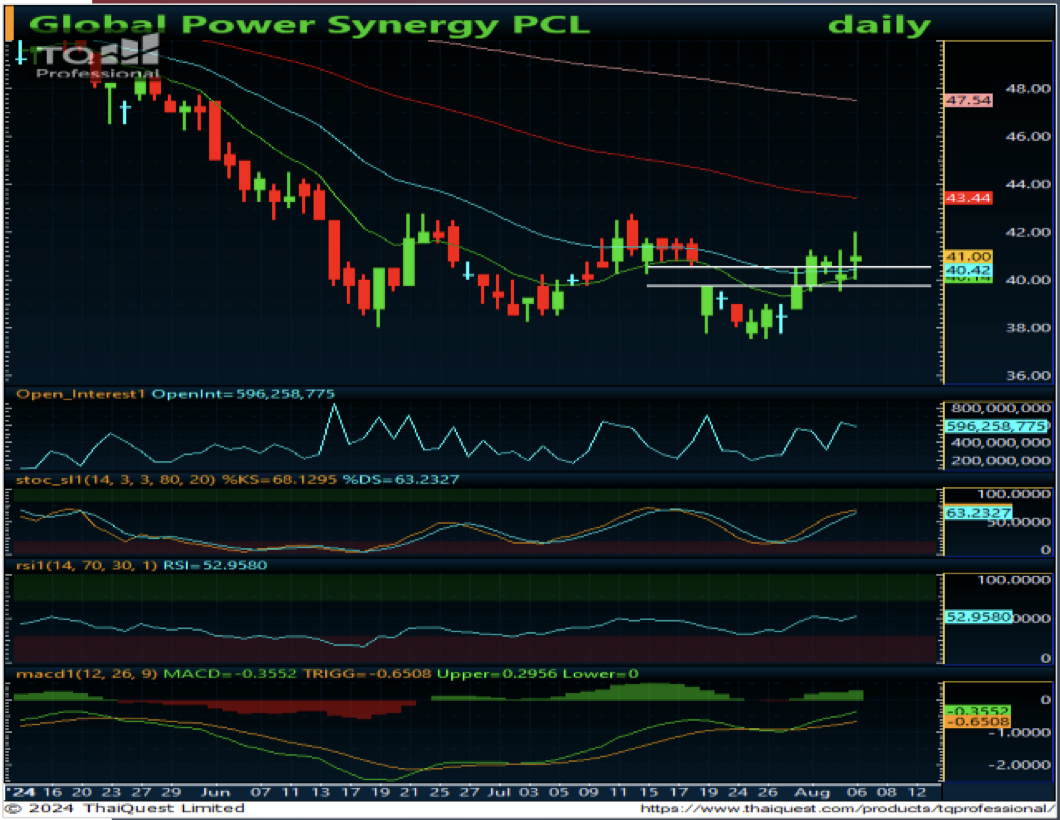This screenshot has width=1060, height=820.
Task: Click the 52.9580 tag on the RSI scale
Action: pyautogui.click(x=978, y=617)
